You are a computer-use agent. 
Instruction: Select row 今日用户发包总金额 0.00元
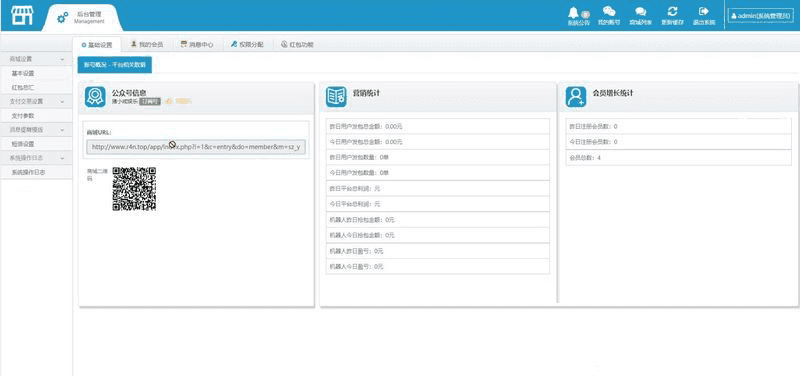(437, 142)
